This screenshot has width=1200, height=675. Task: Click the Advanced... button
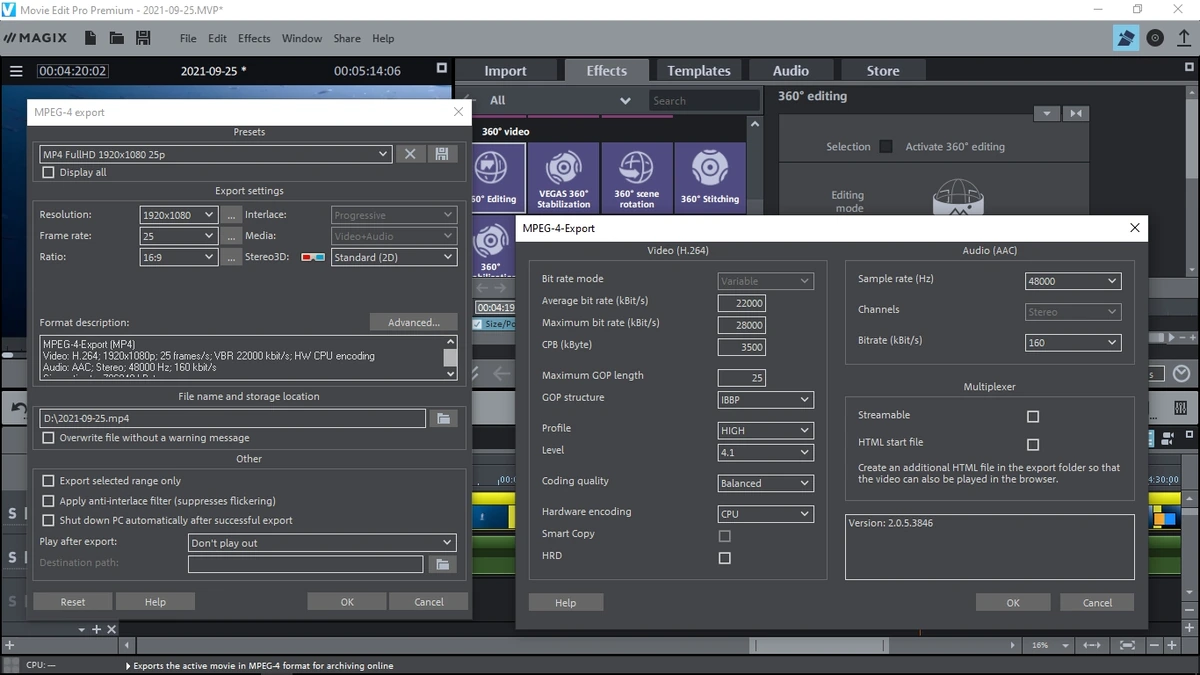[414, 322]
